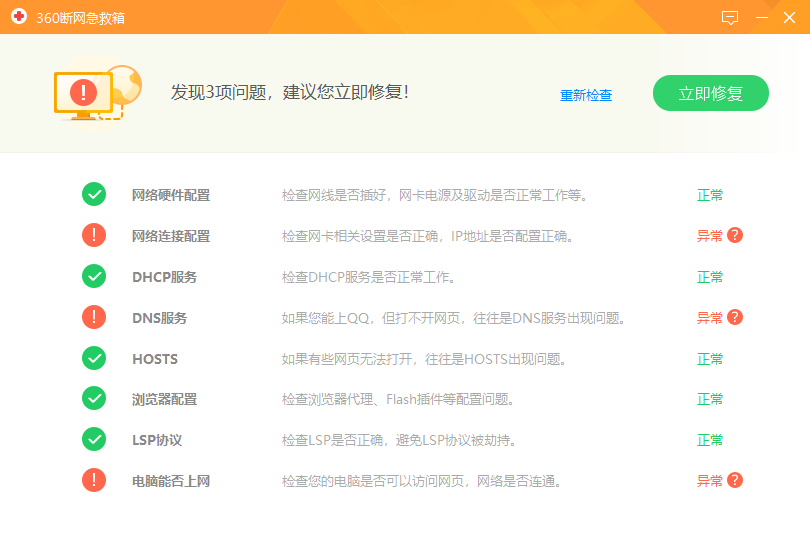Select the LSP协议 item label

click(x=157, y=440)
